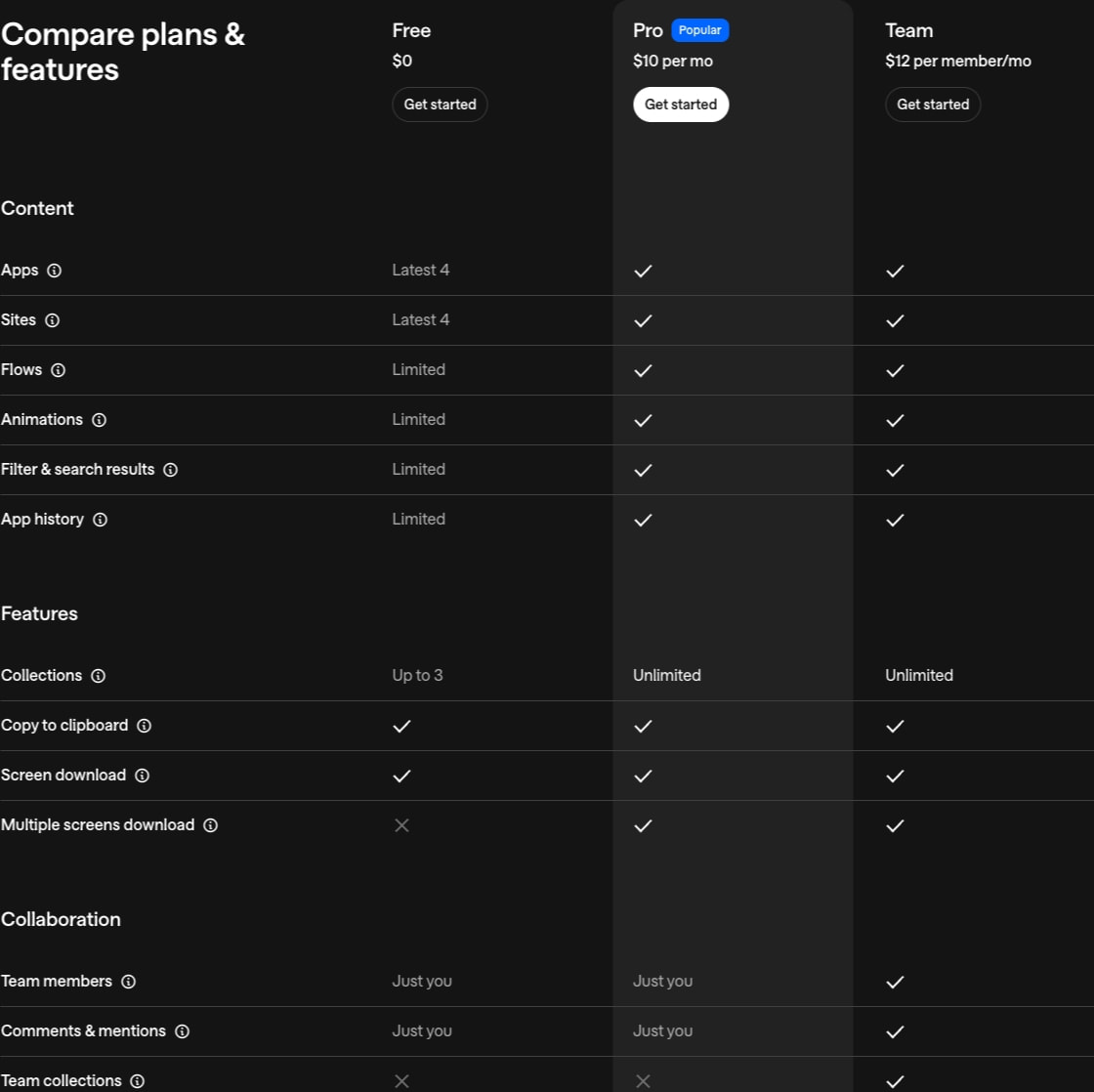
Task: Click the Copy to clipboard info icon
Action: (144, 726)
